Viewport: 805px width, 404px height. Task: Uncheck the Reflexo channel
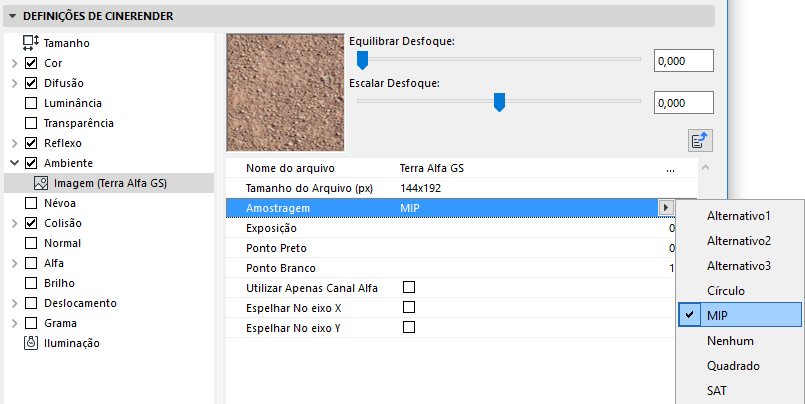(x=31, y=143)
